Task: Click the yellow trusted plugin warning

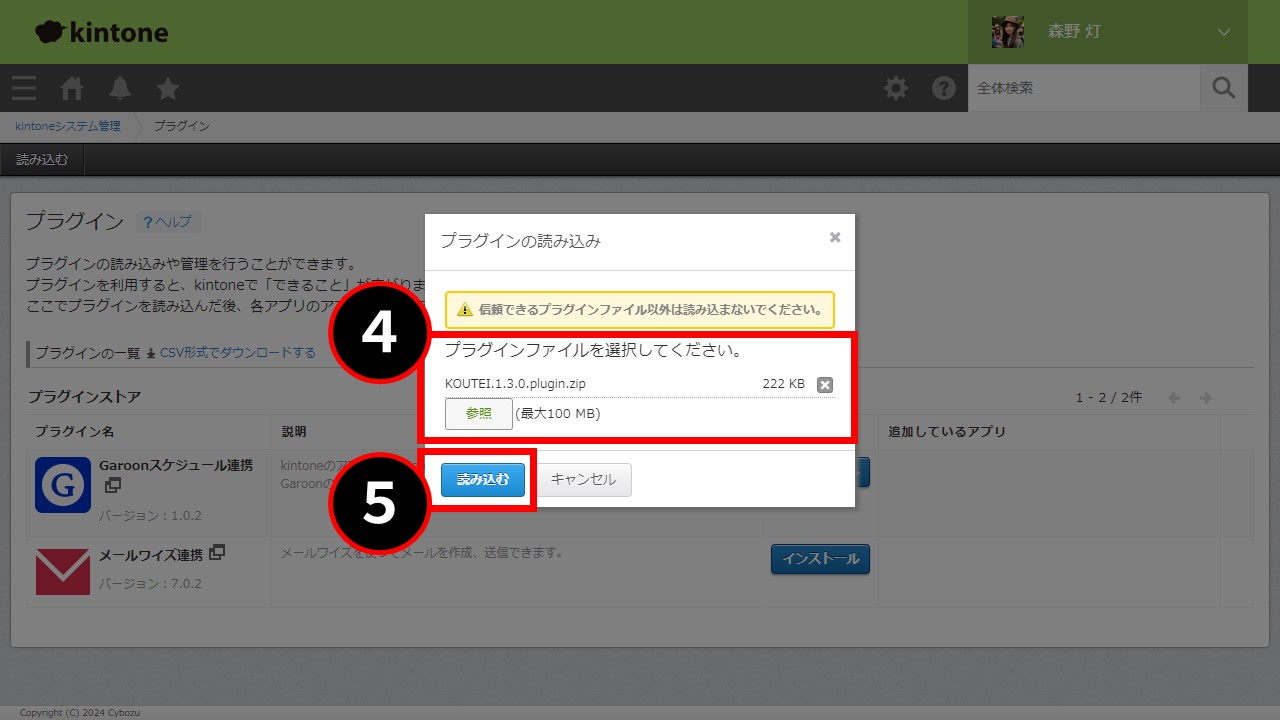Action: (x=640, y=310)
